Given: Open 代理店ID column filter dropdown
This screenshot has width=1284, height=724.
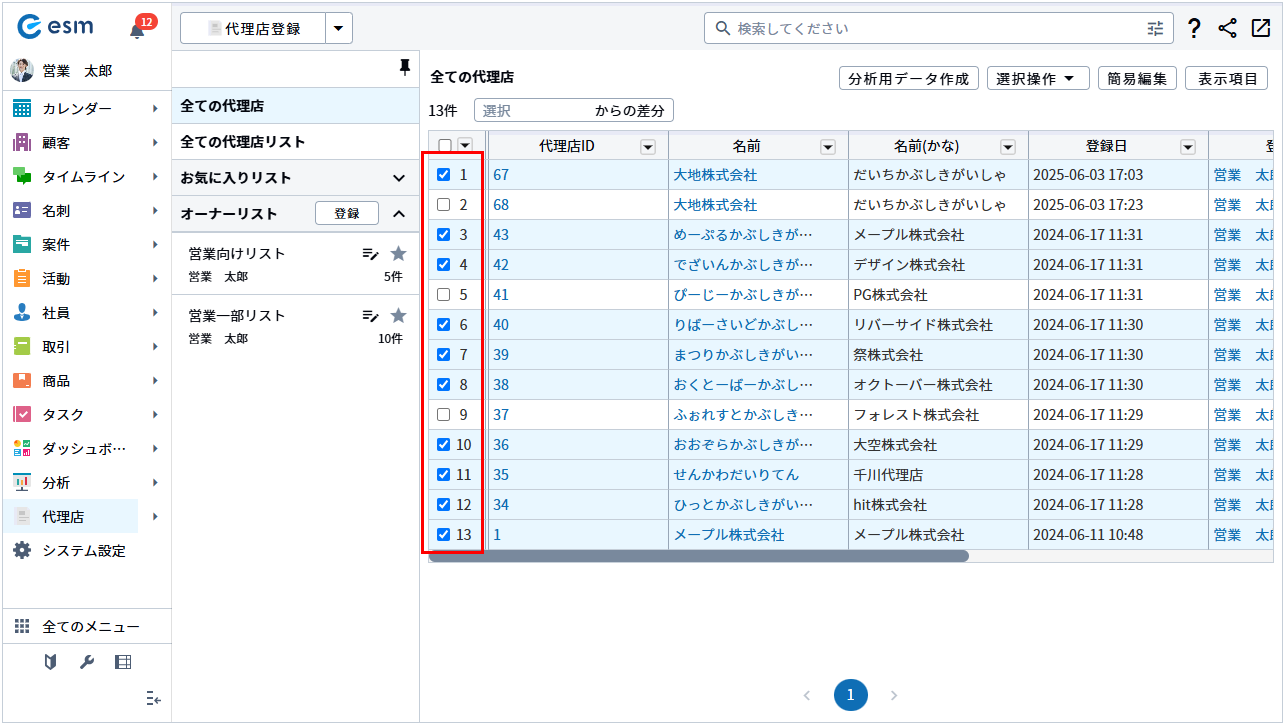Looking at the screenshot, I should [648, 147].
